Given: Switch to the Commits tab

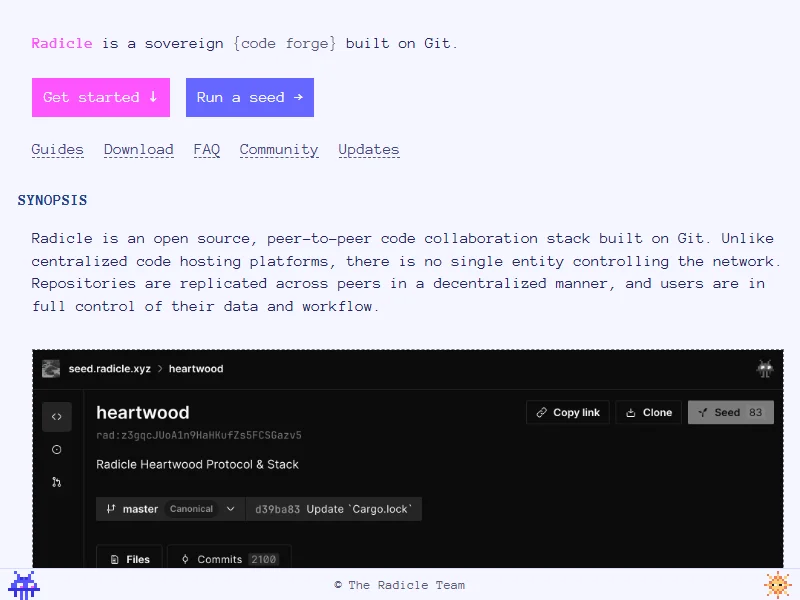Looking at the screenshot, I should coord(229,559).
